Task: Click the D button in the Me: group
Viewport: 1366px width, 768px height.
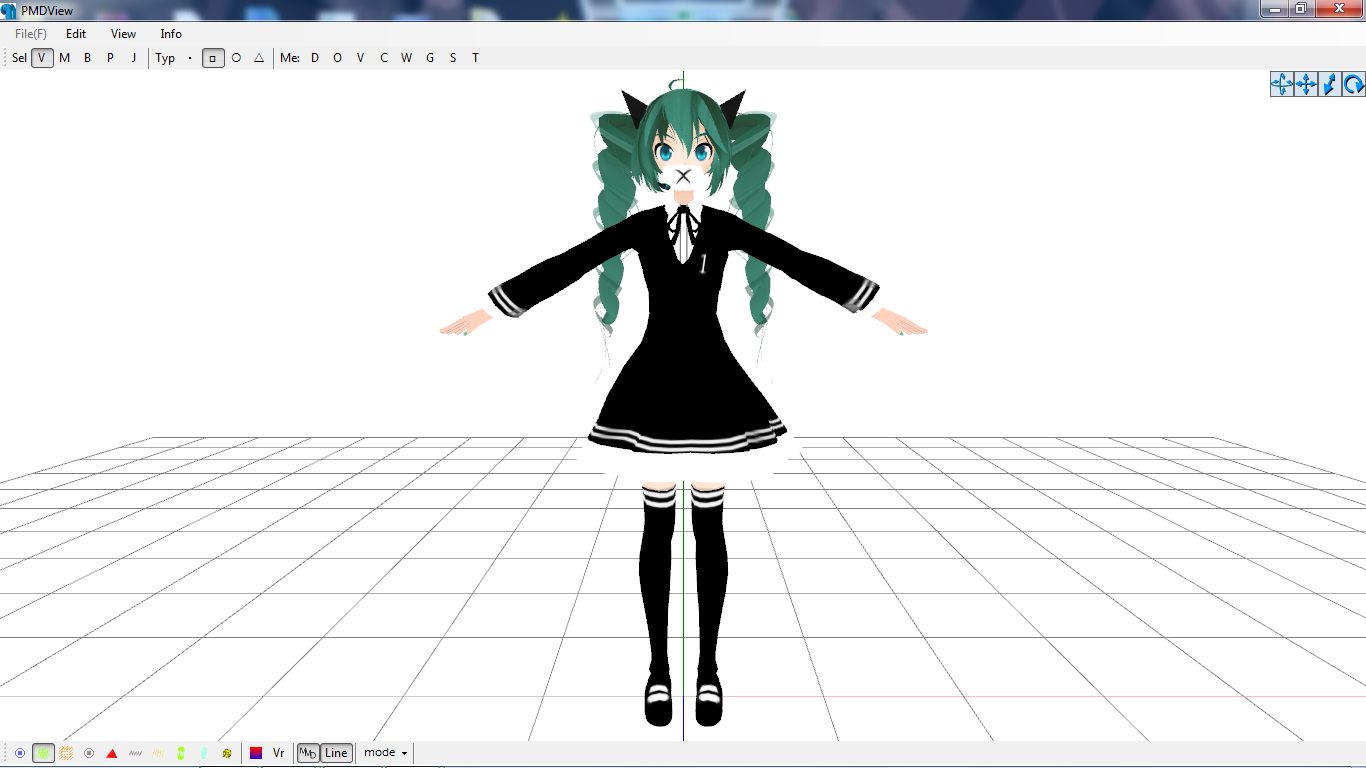Action: tap(315, 58)
